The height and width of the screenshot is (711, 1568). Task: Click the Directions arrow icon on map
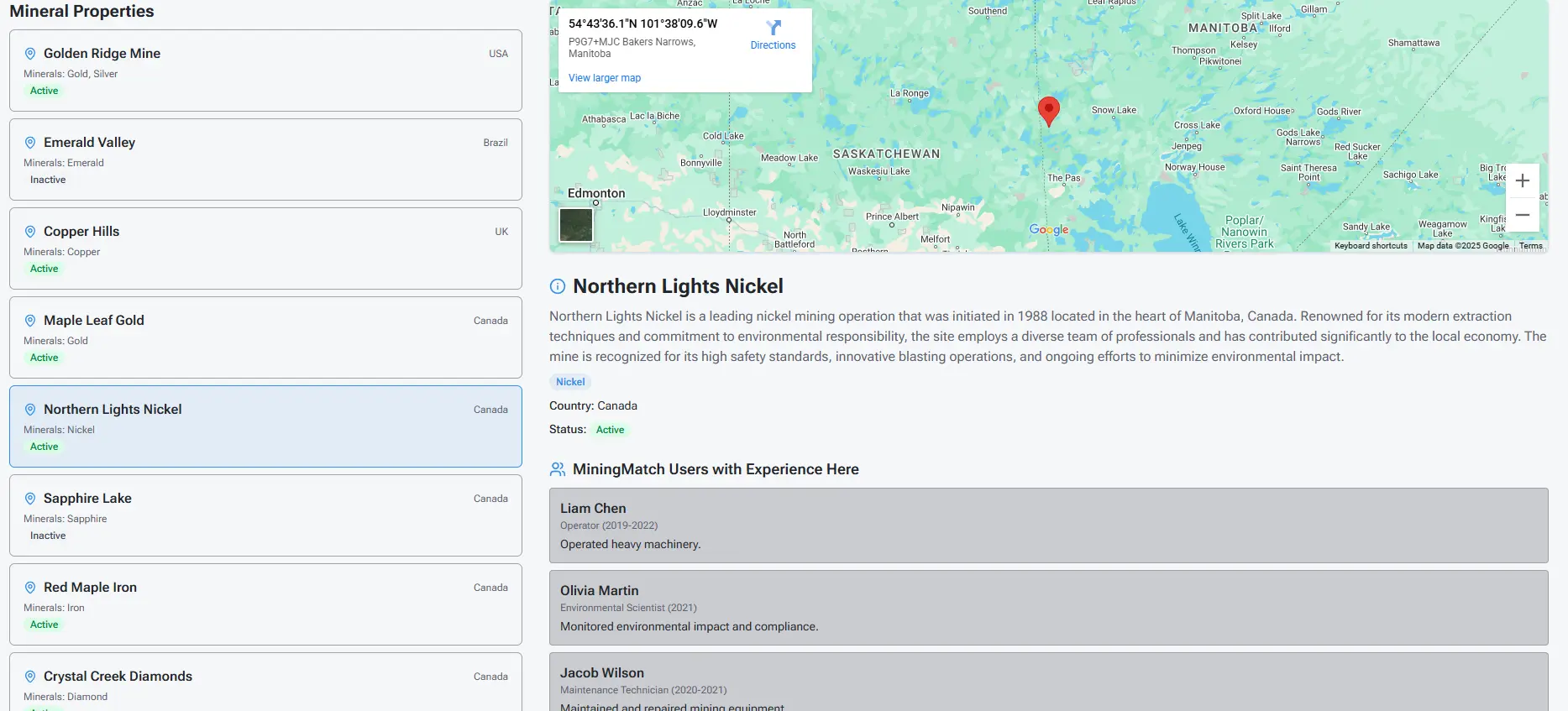[x=773, y=29]
